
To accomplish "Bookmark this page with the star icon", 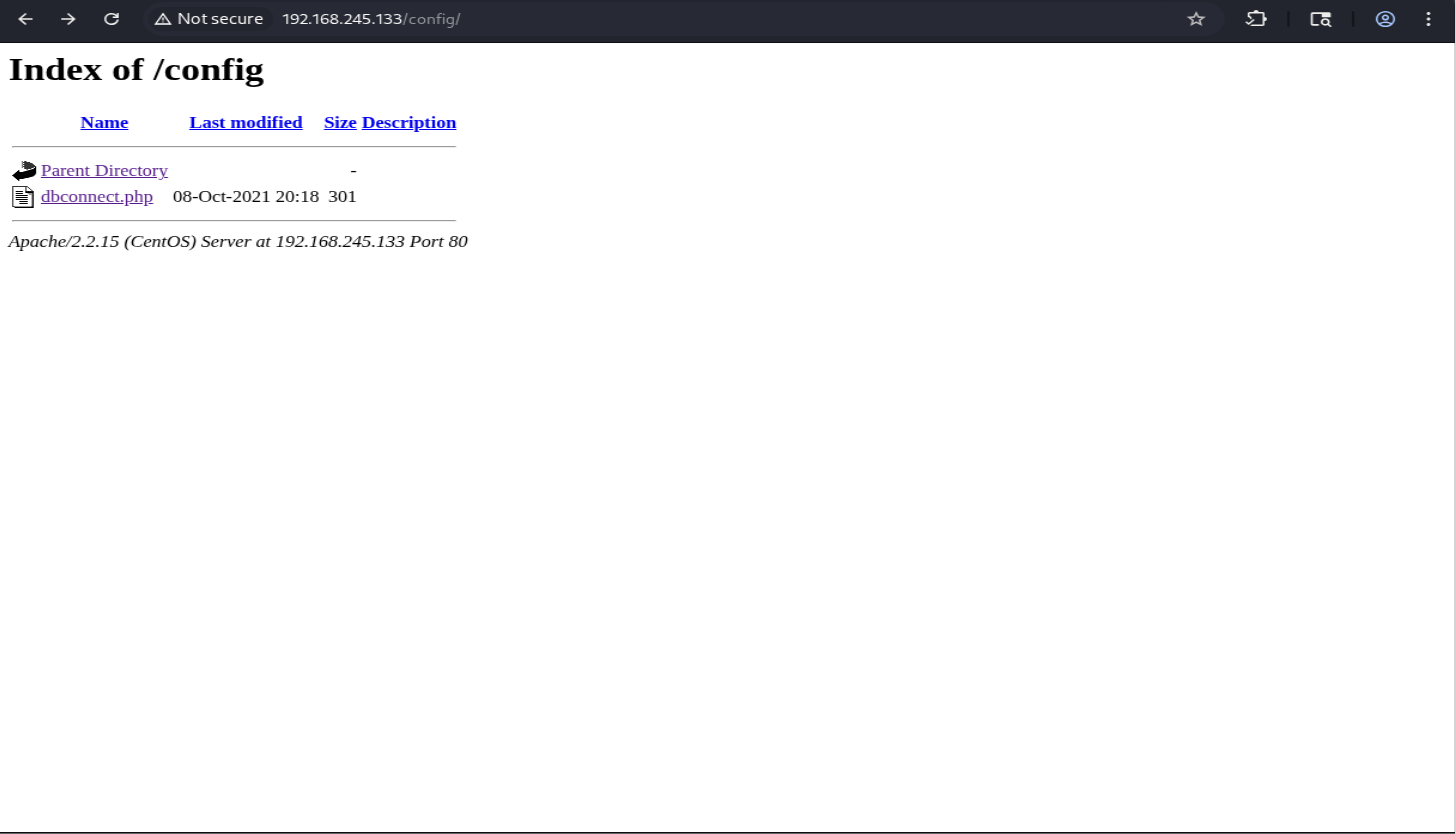I will pos(1196,19).
